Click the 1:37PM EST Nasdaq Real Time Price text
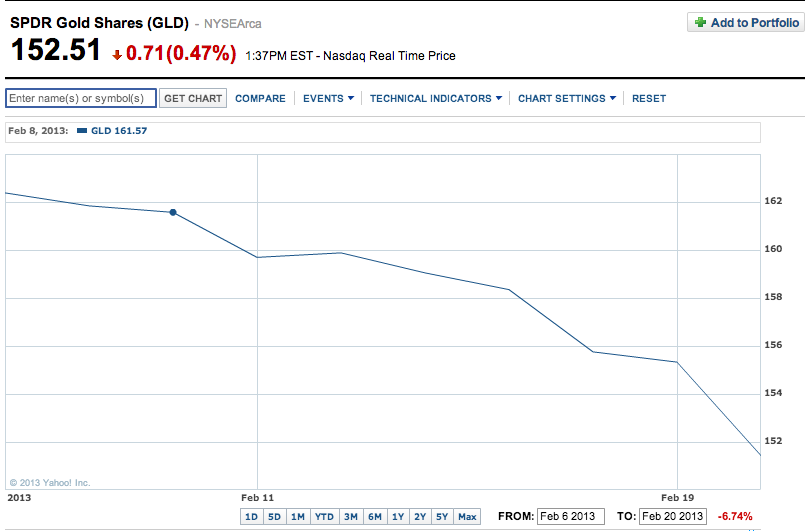 pyautogui.click(x=350, y=56)
